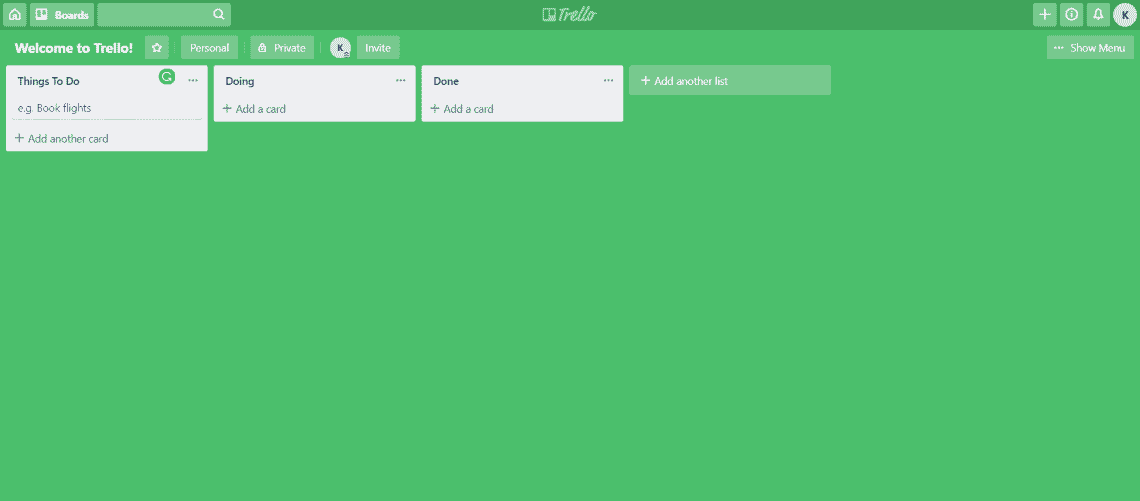Click the magnifier search icon
Viewport: 1140px width, 501px height.
point(219,15)
